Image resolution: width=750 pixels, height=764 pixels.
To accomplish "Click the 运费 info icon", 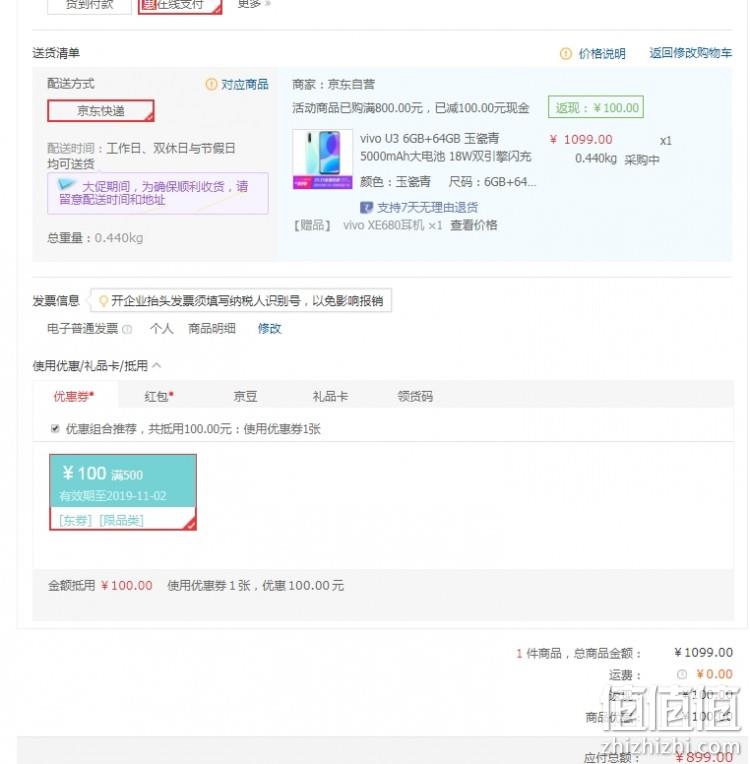I will pyautogui.click(x=682, y=674).
